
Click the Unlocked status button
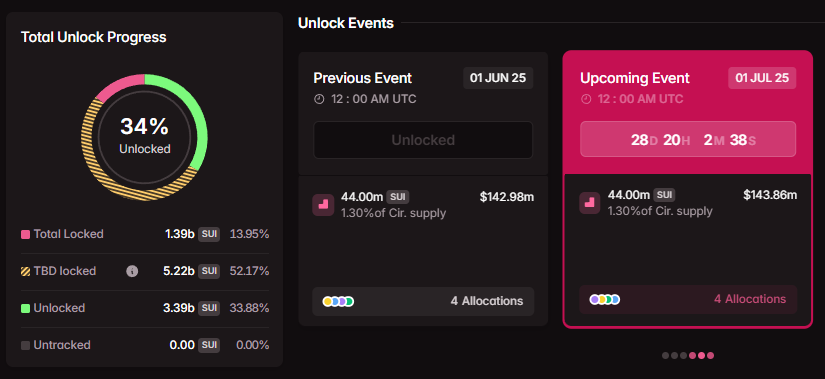[423, 140]
